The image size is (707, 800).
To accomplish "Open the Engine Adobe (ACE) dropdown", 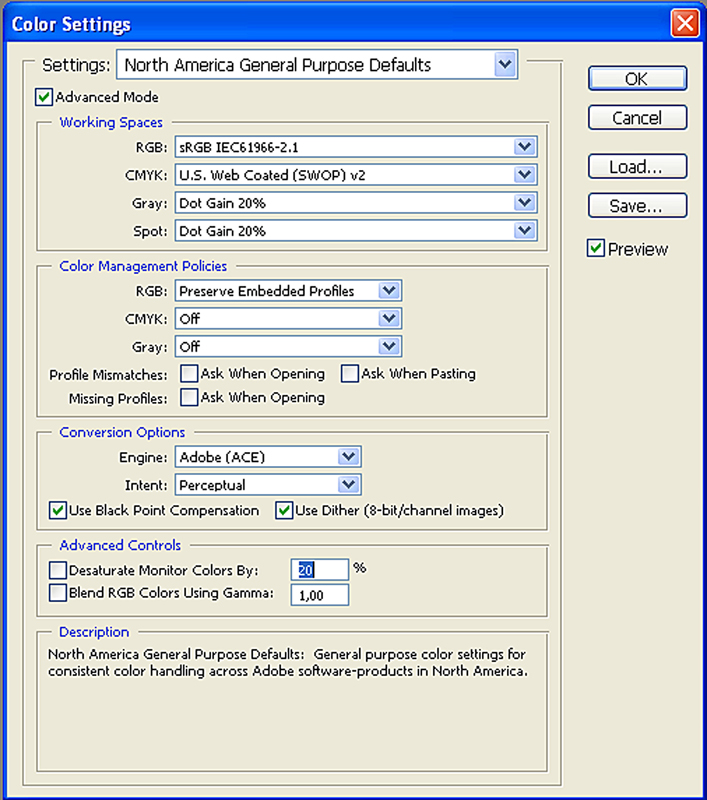I will (x=268, y=457).
